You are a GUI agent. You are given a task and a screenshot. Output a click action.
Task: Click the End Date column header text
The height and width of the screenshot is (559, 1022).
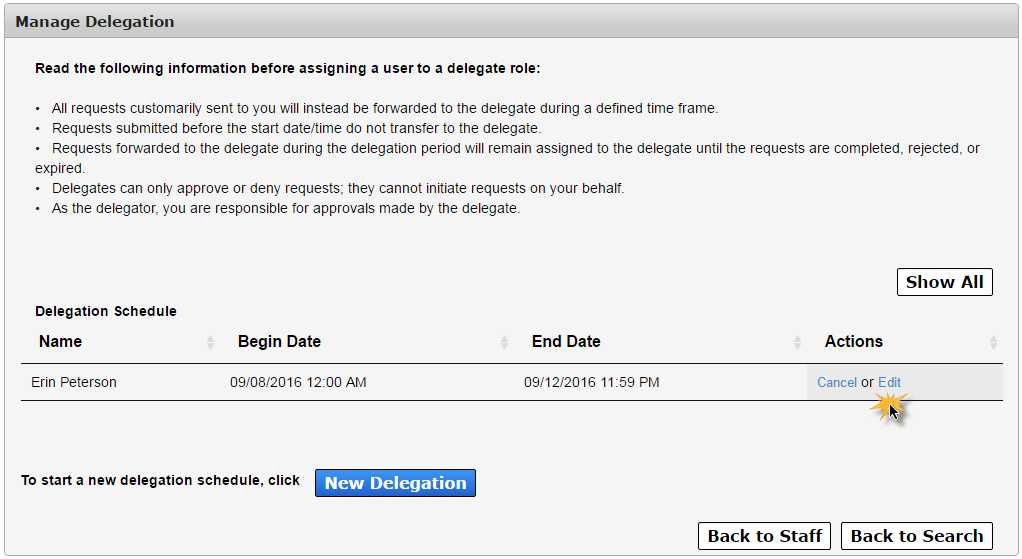tap(566, 341)
